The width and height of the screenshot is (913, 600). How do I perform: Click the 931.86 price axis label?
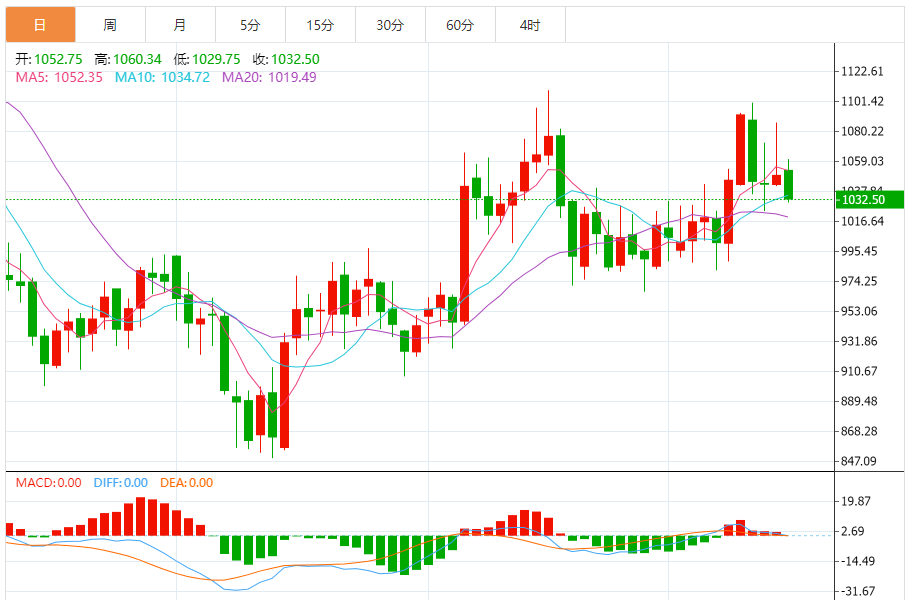(859, 341)
